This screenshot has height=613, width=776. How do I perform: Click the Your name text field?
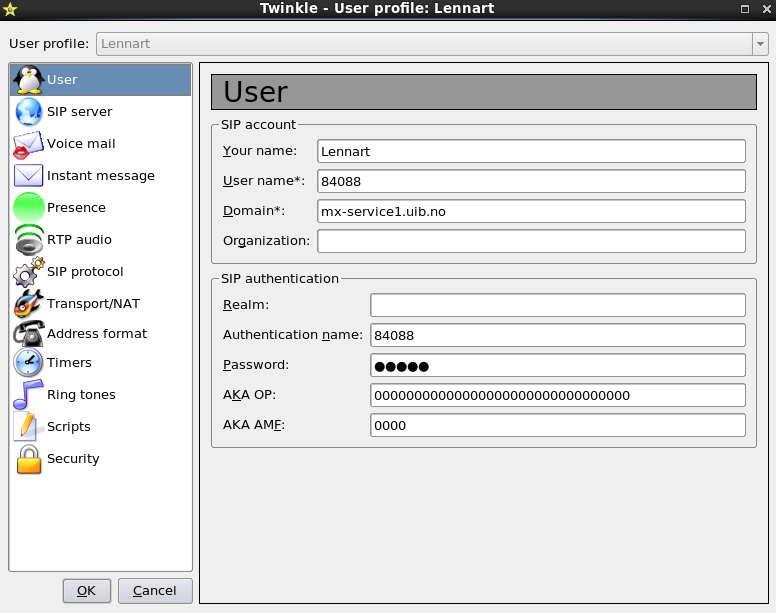tap(531, 151)
